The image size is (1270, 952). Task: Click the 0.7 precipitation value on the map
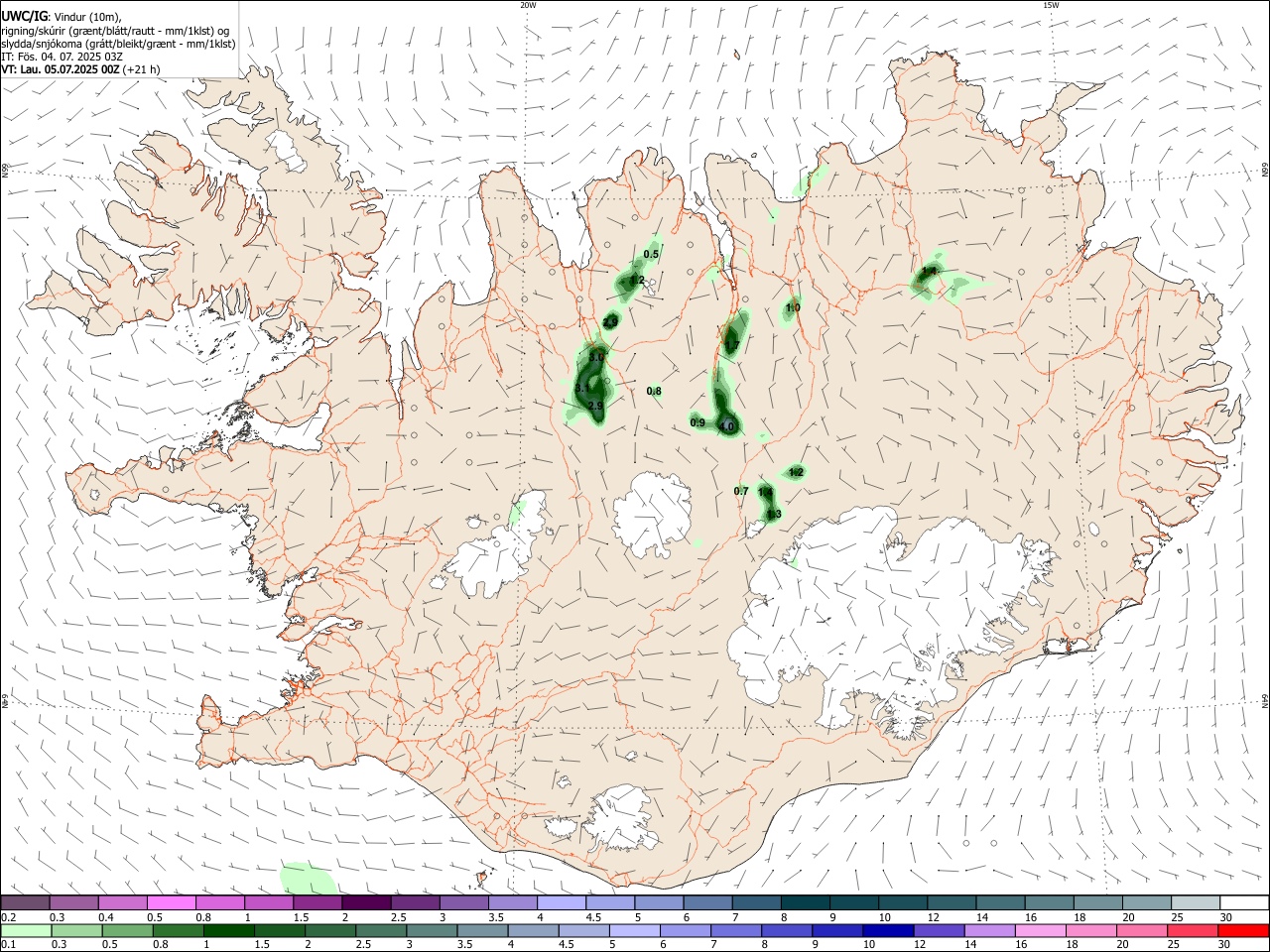click(741, 492)
